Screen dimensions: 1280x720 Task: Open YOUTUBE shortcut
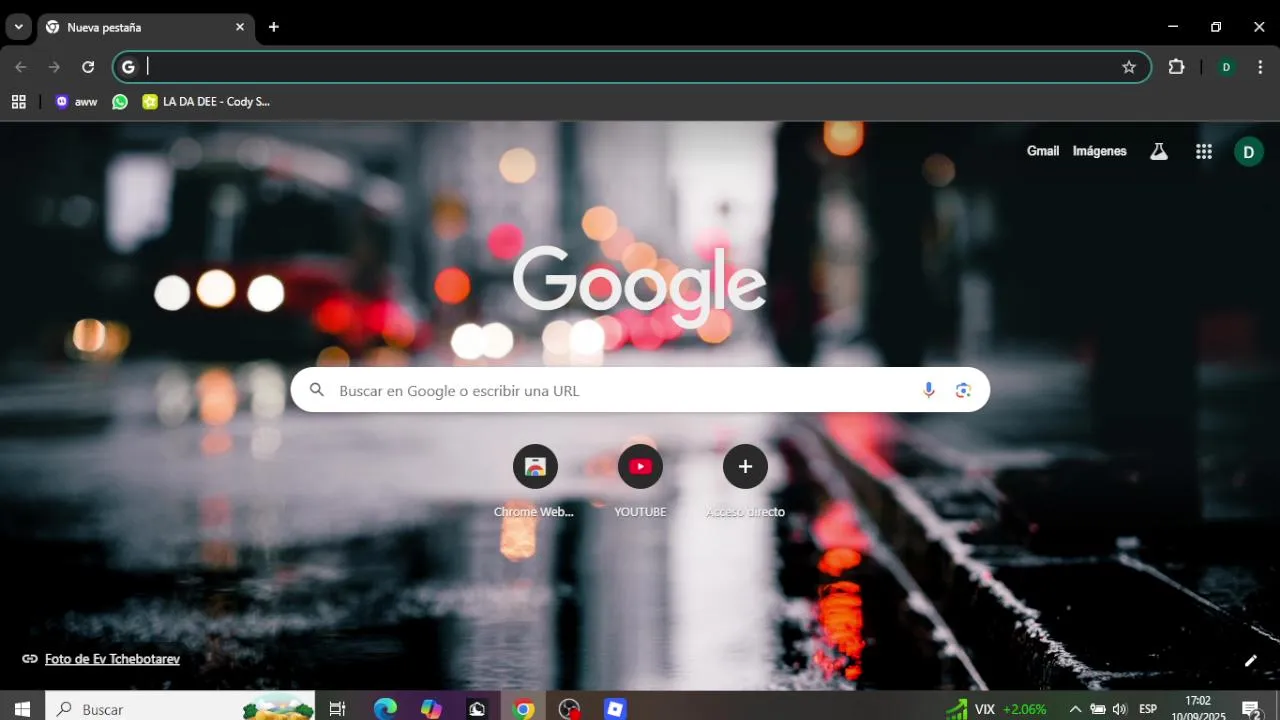pos(640,482)
